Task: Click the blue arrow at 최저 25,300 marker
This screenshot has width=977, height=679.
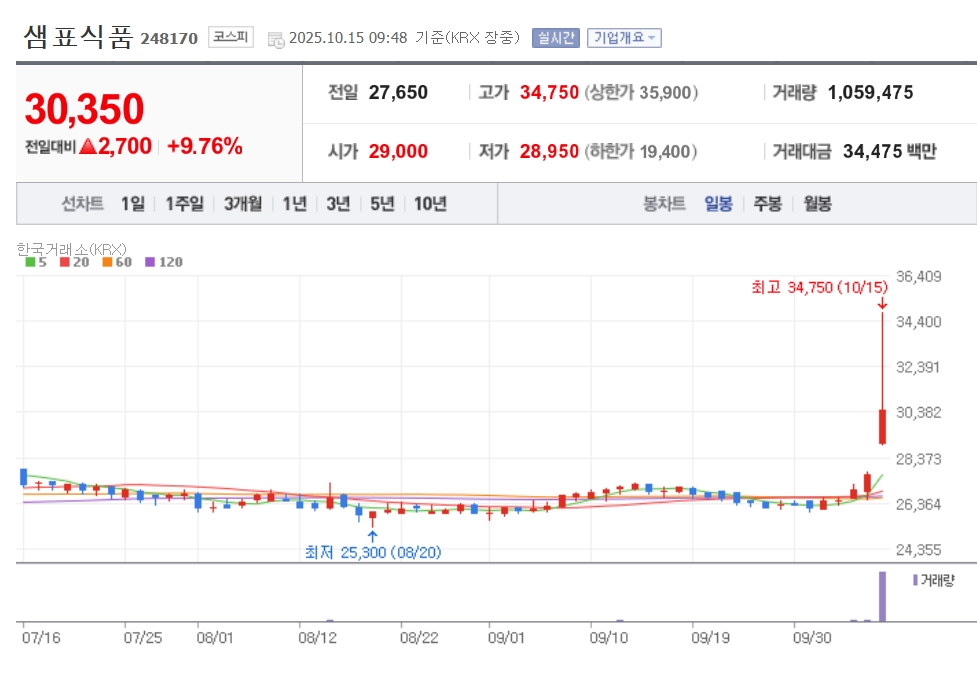Action: (x=372, y=536)
